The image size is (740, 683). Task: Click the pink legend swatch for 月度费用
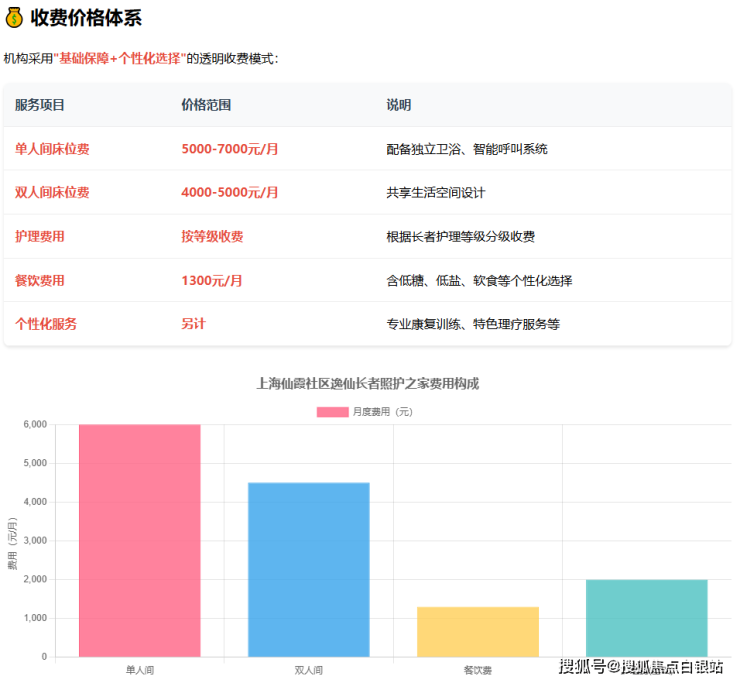[332, 411]
